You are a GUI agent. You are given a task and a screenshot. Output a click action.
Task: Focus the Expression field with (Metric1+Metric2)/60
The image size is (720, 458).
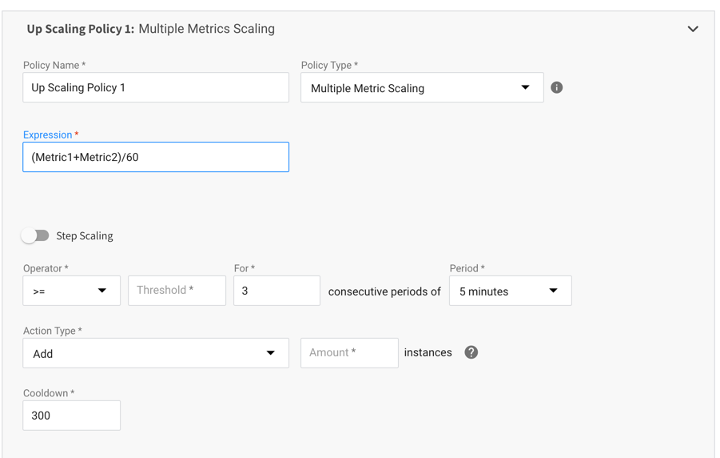coord(155,157)
